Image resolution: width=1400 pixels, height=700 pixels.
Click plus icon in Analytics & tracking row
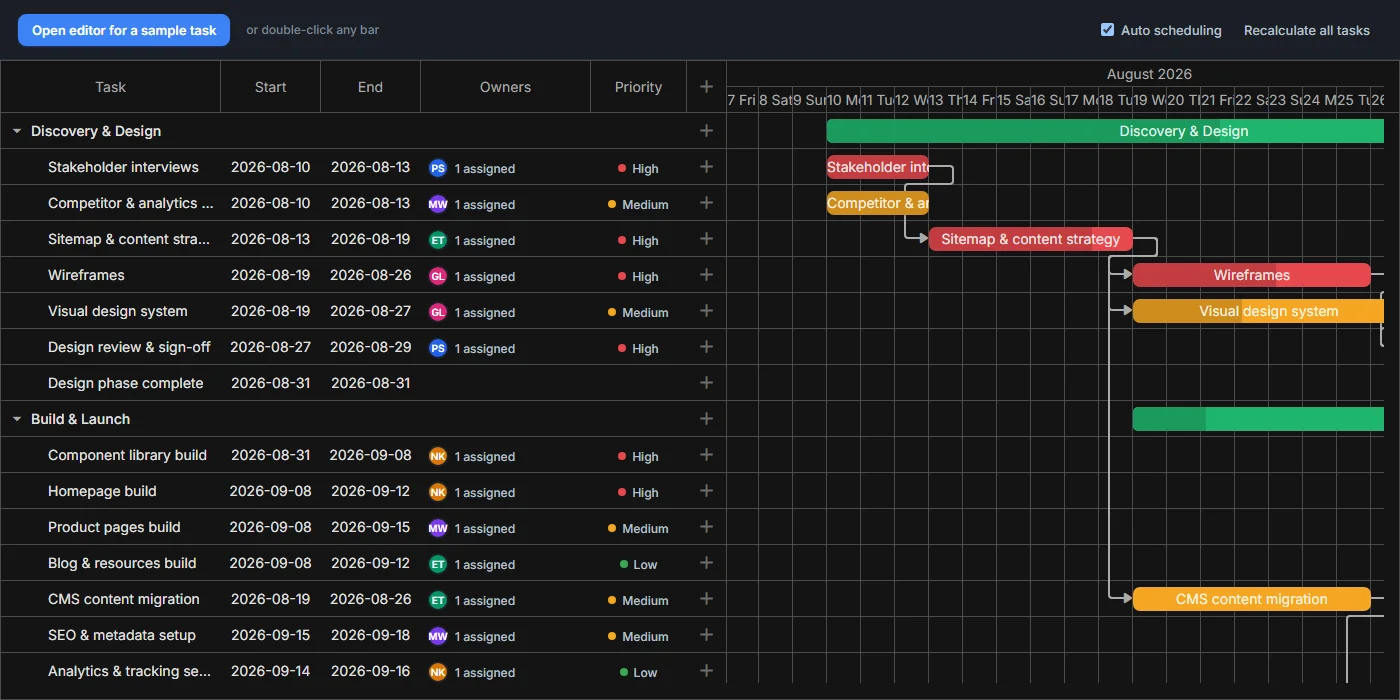(x=706, y=671)
